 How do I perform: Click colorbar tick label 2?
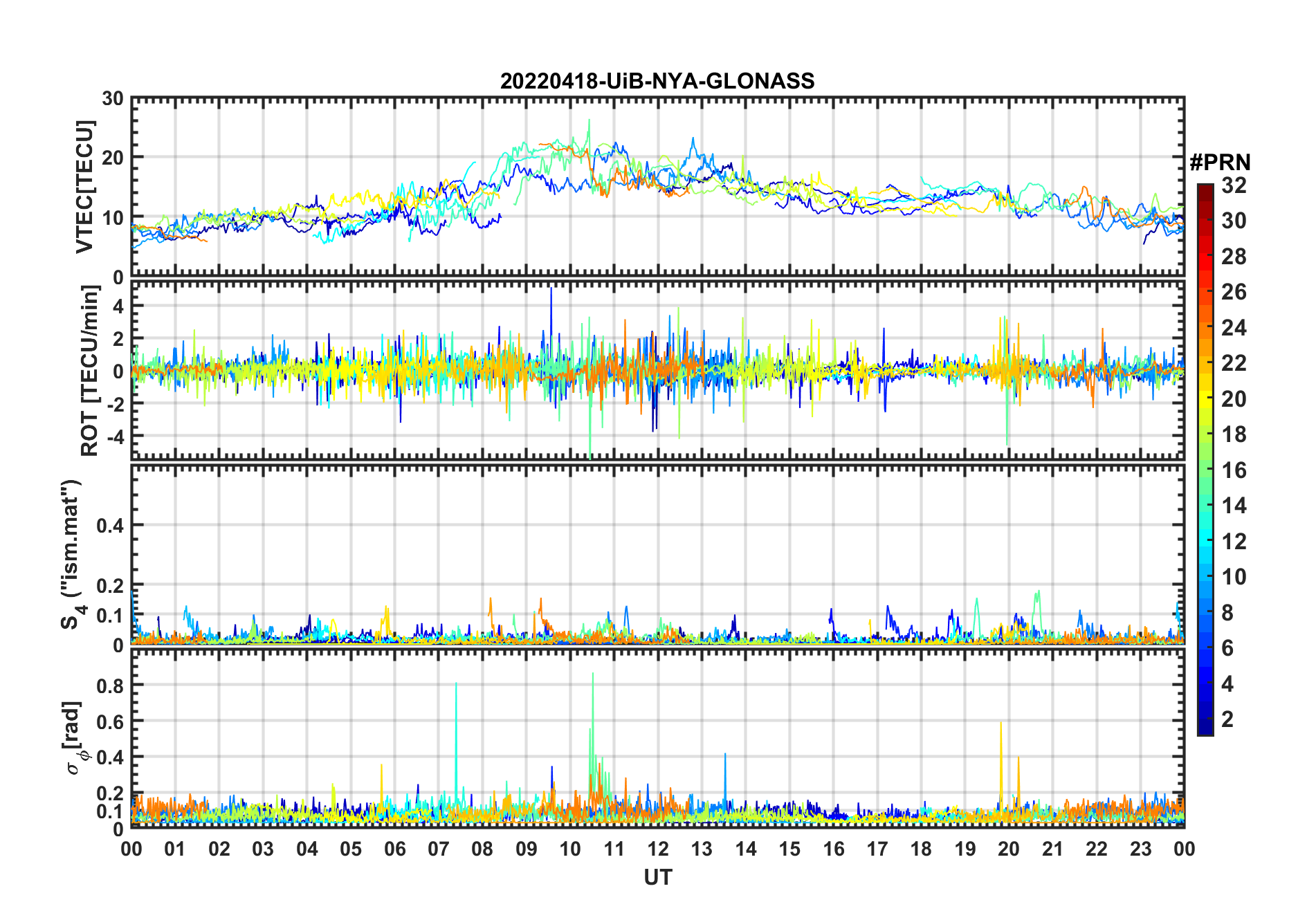[1227, 719]
